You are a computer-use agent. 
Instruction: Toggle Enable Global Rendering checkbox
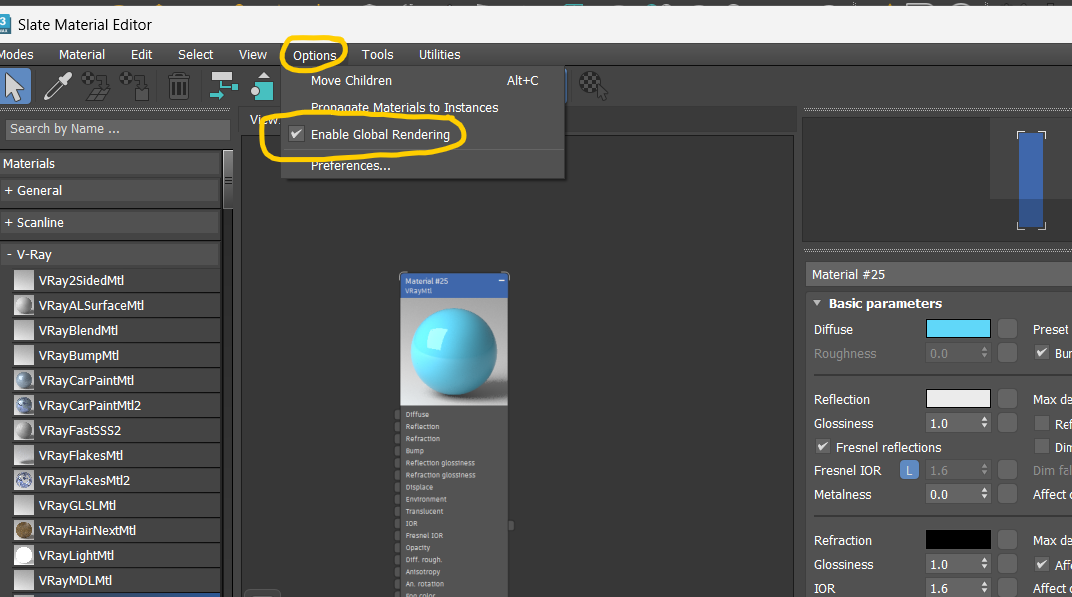click(x=296, y=134)
